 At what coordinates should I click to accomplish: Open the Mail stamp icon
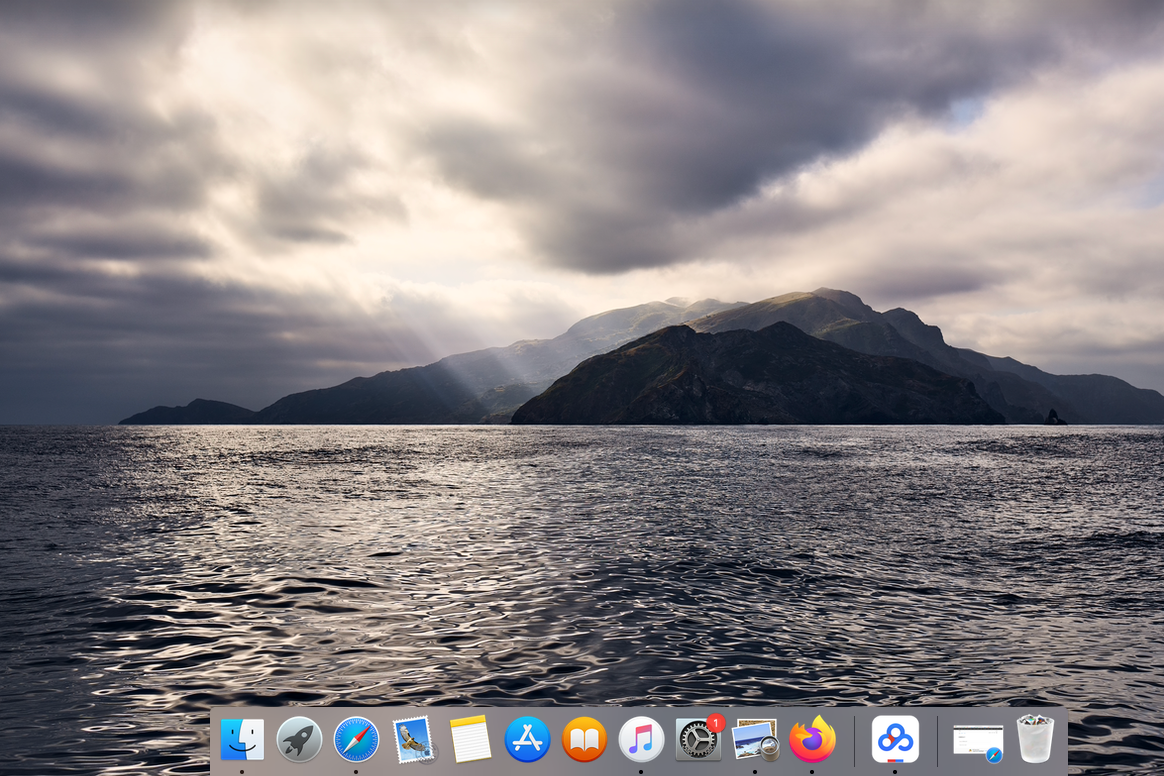tap(413, 740)
